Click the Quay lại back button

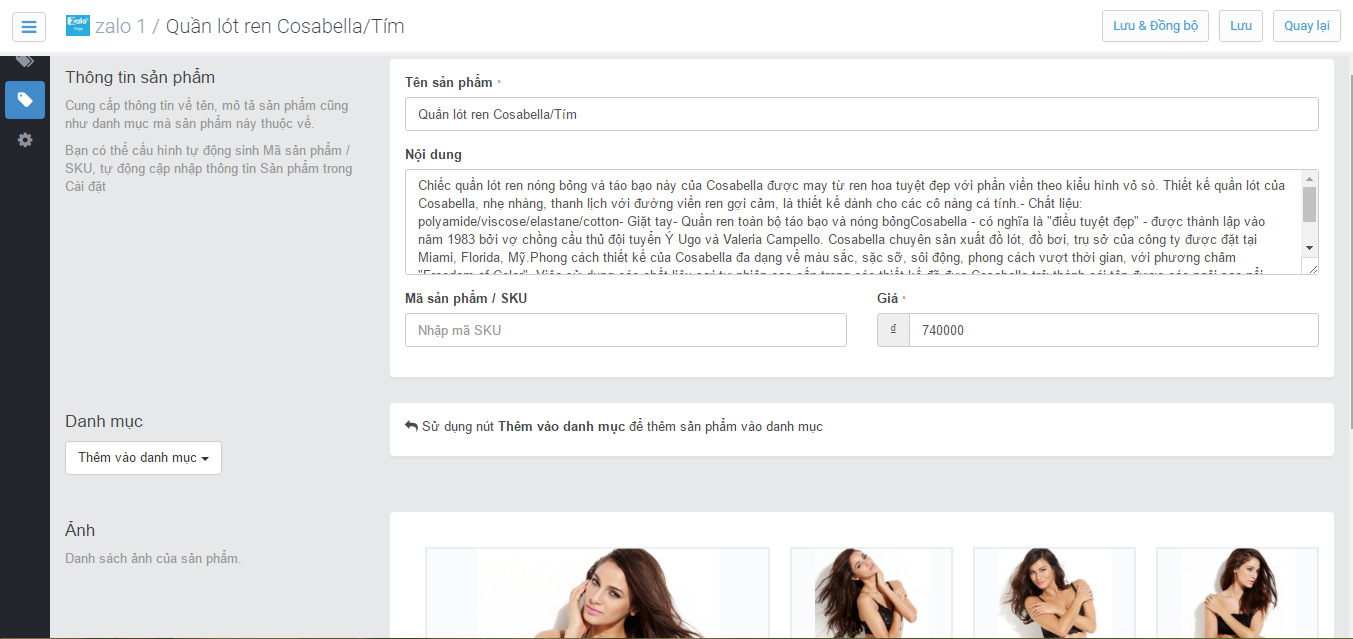point(1307,26)
